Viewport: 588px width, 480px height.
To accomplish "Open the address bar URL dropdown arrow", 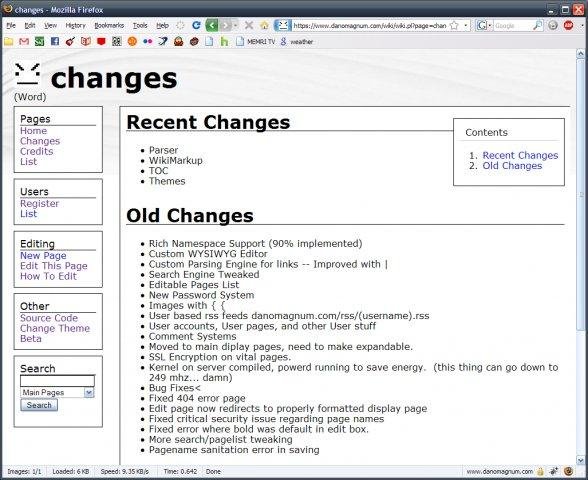I will point(465,26).
